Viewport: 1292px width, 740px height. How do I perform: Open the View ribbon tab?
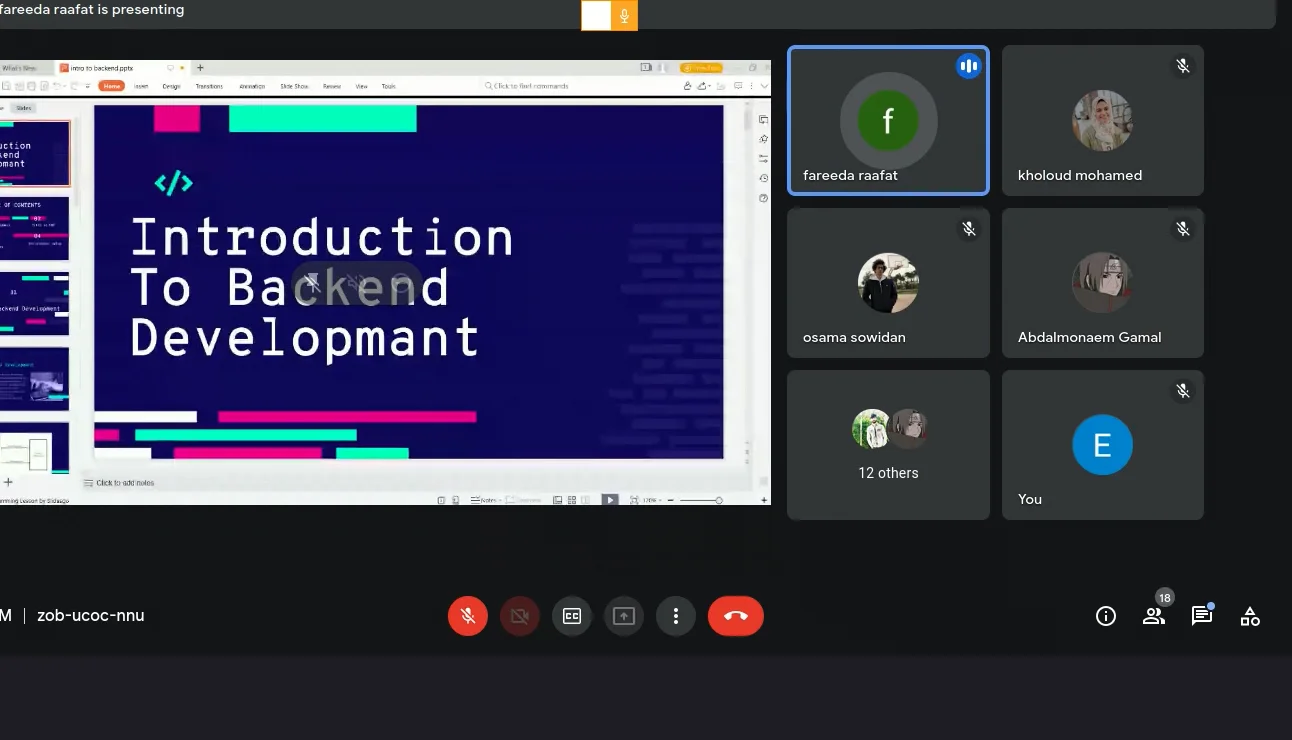pos(362,86)
